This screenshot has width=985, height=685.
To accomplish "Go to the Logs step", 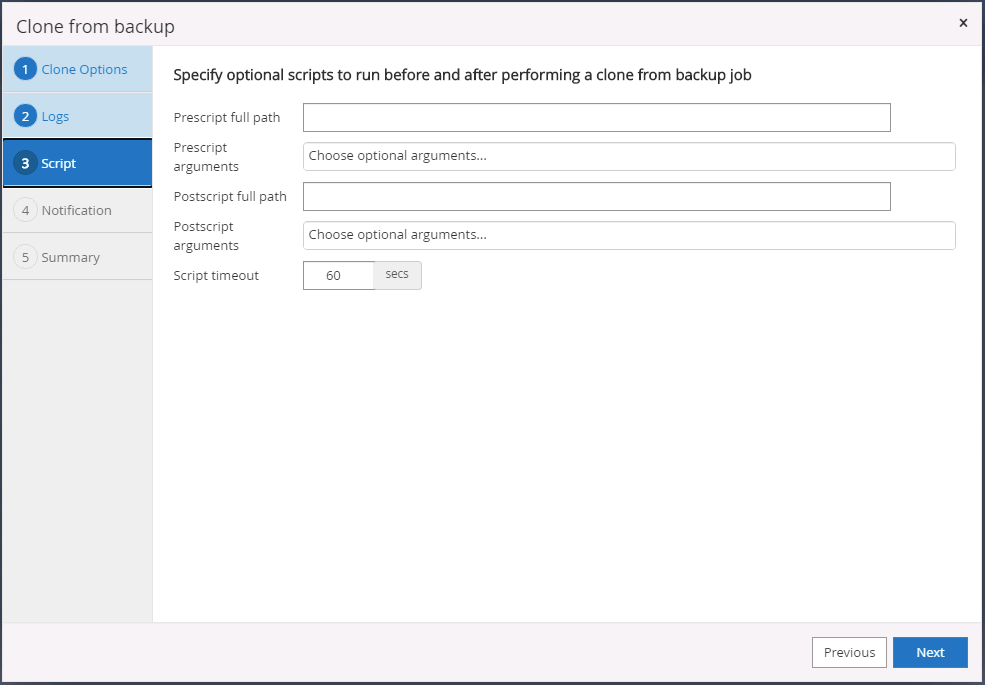I will pos(55,116).
